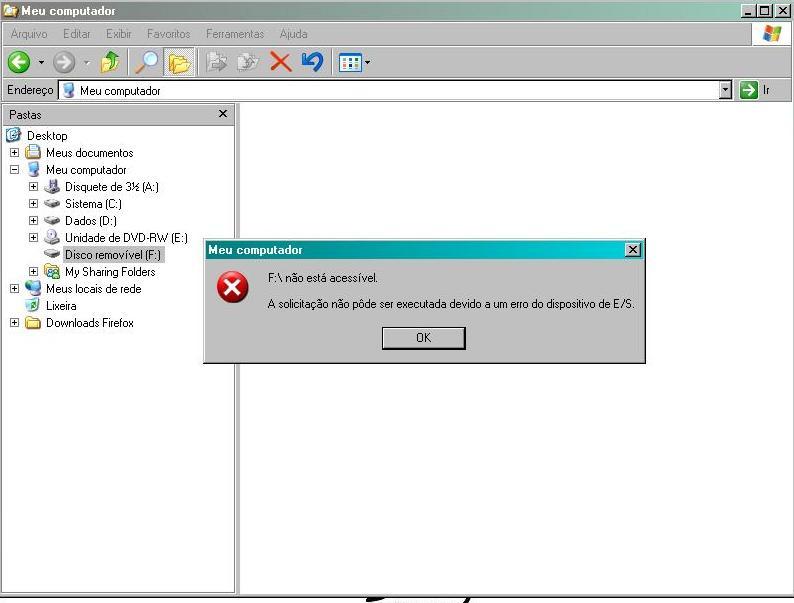Expand the Sistema (C:) node
This screenshot has width=794, height=603.
(x=33, y=204)
